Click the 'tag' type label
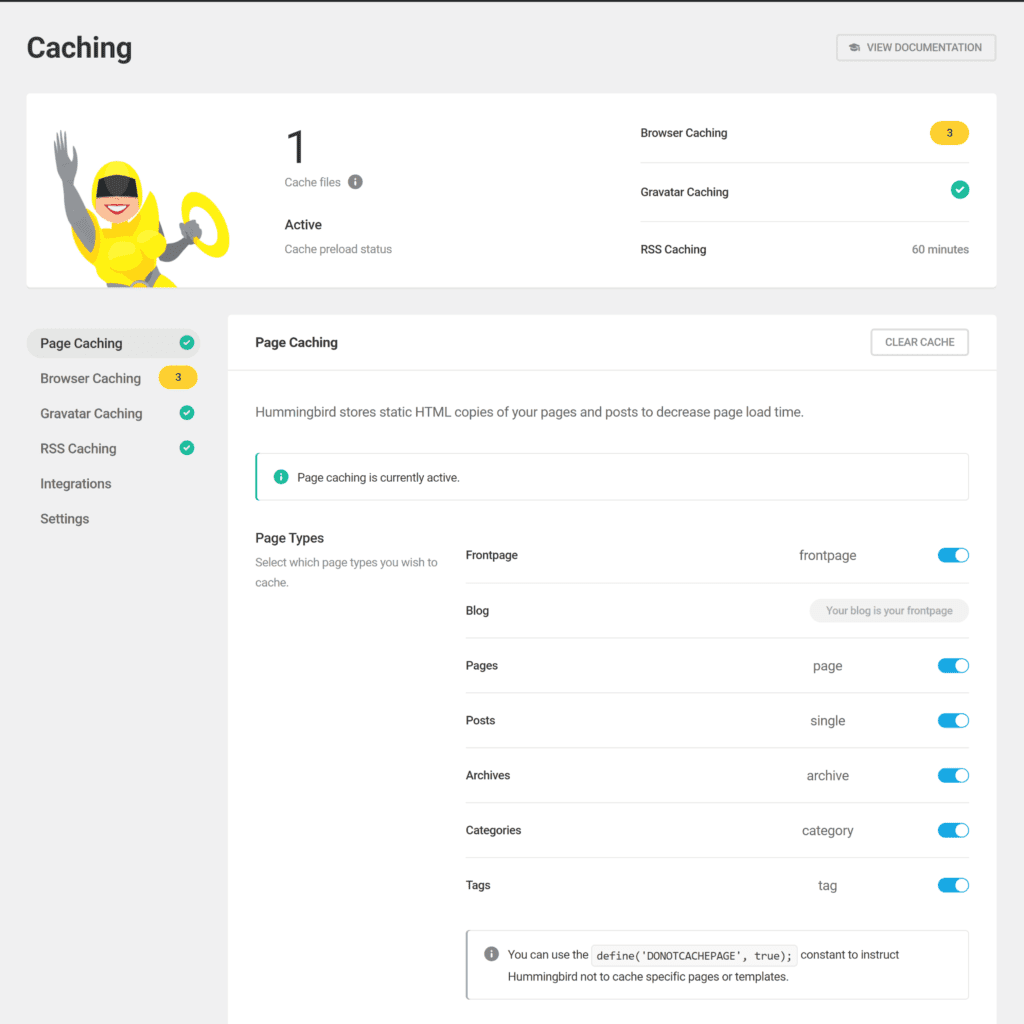This screenshot has height=1024, width=1024. coord(827,886)
